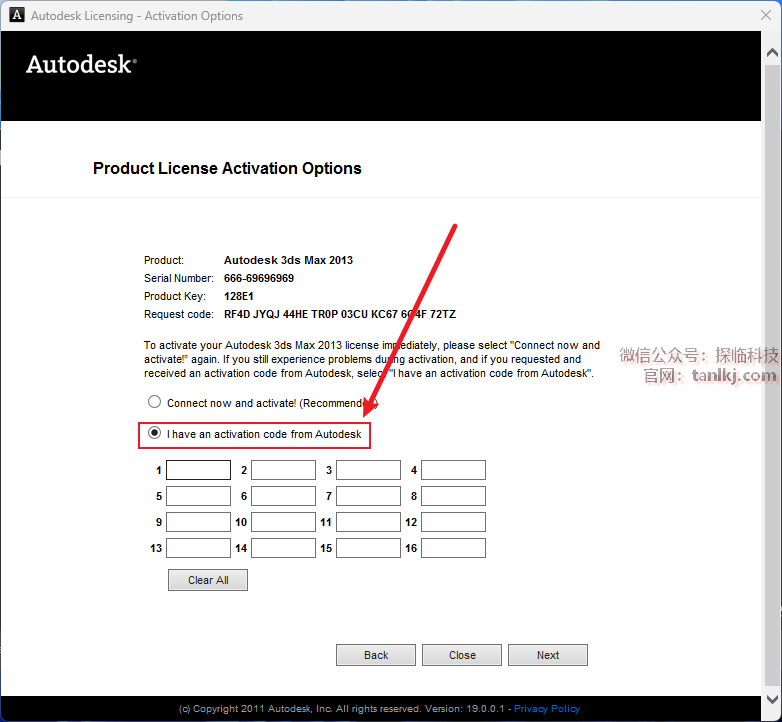Click activation code field 12
The image size is (782, 722).
[453, 522]
